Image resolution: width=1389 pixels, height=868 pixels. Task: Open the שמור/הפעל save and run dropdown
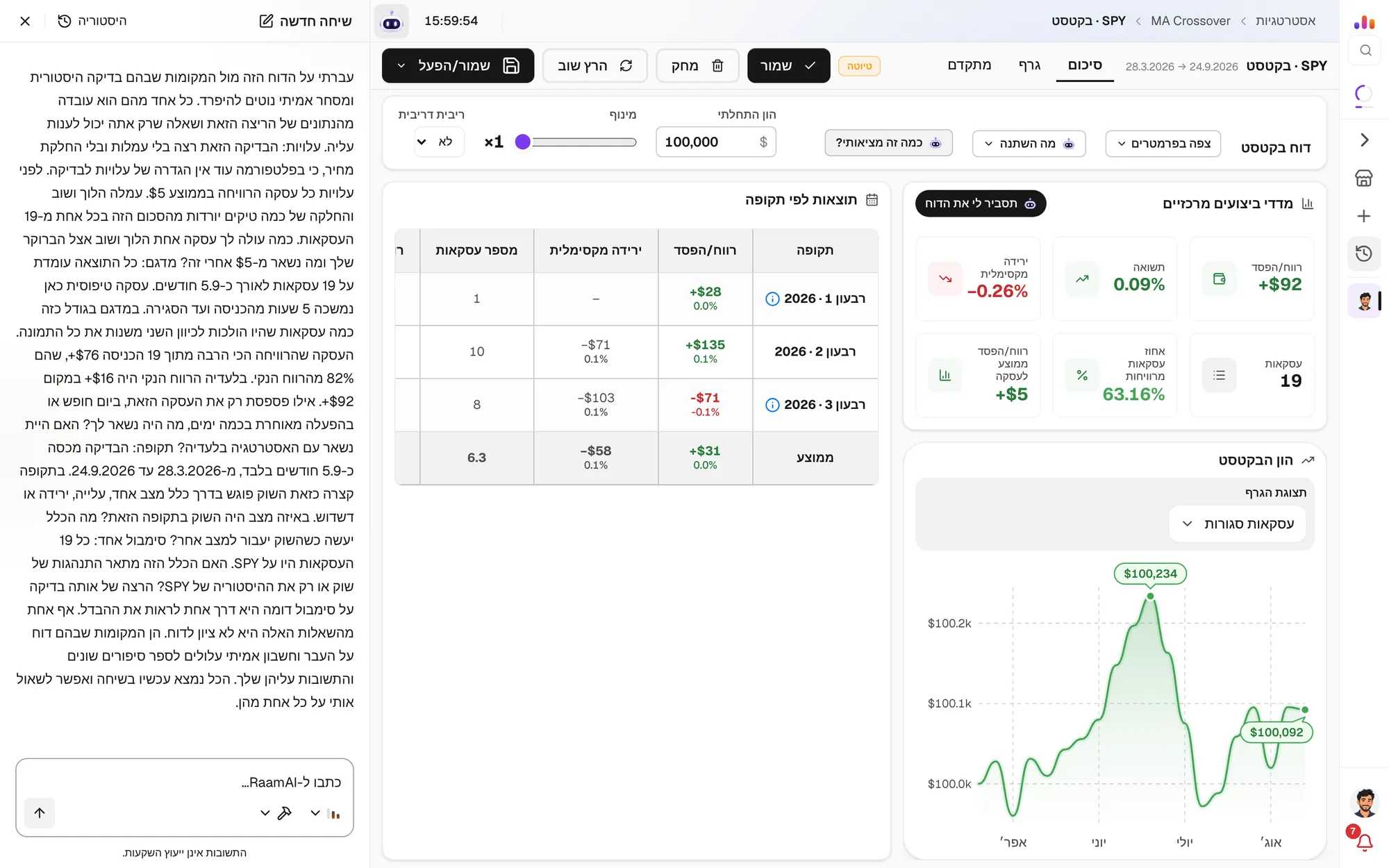pos(458,65)
